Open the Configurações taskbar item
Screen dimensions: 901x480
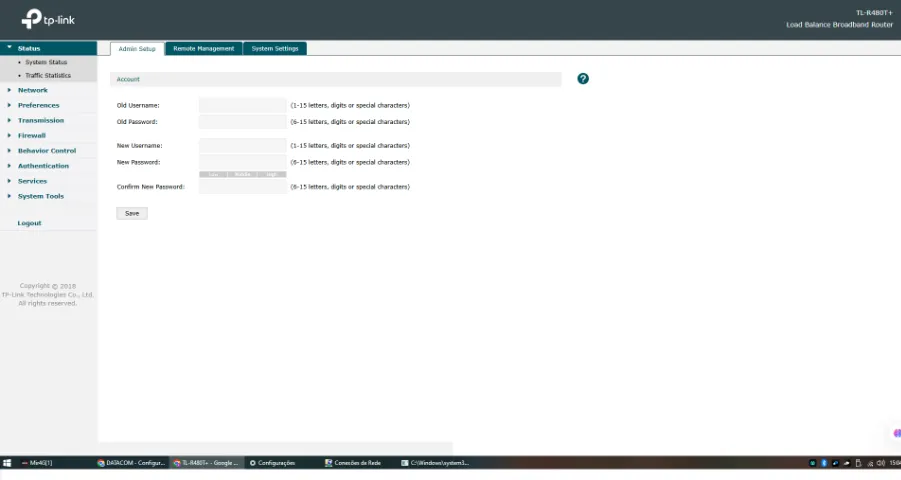click(272, 463)
